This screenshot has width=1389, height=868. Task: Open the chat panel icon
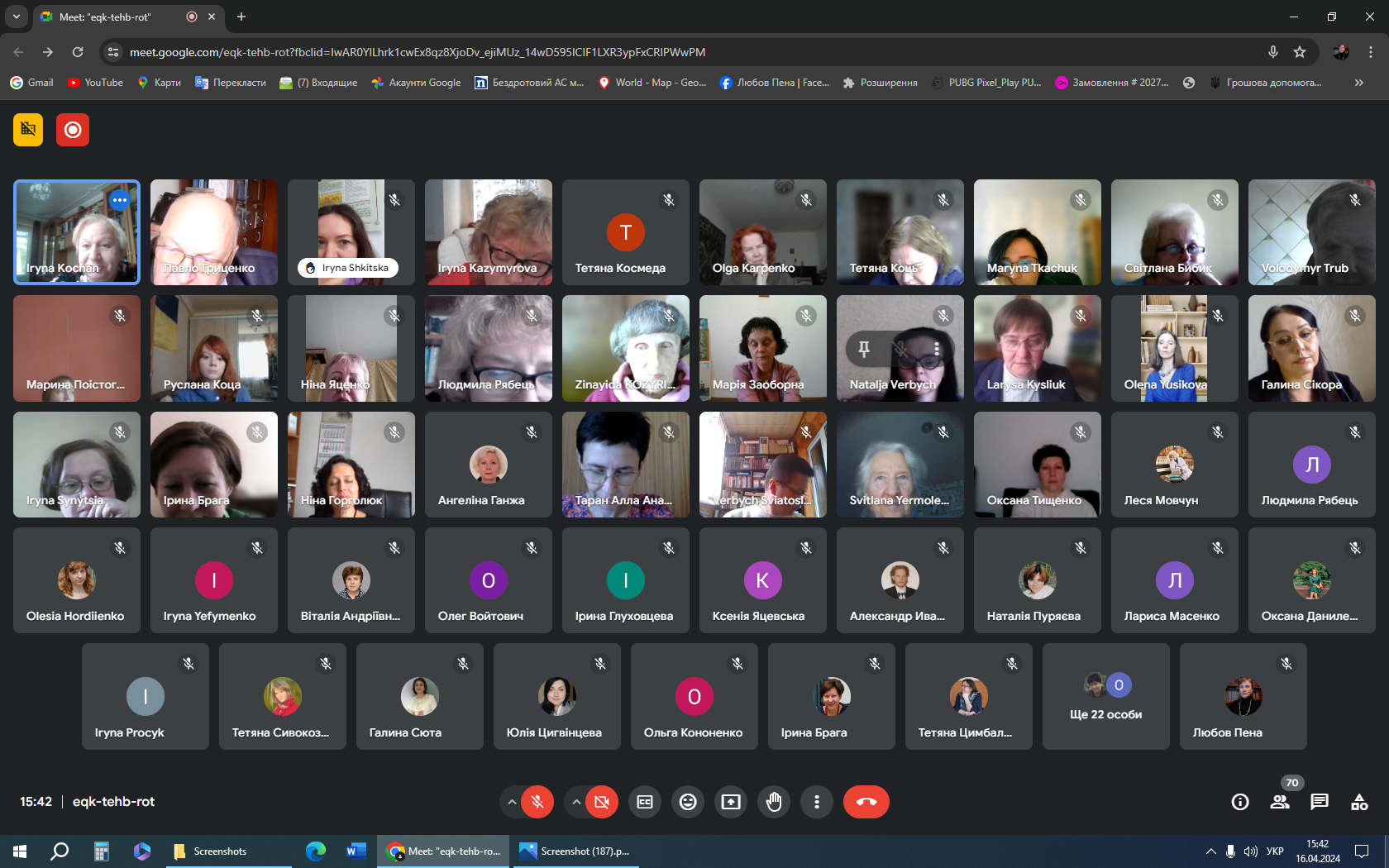[x=1320, y=802]
